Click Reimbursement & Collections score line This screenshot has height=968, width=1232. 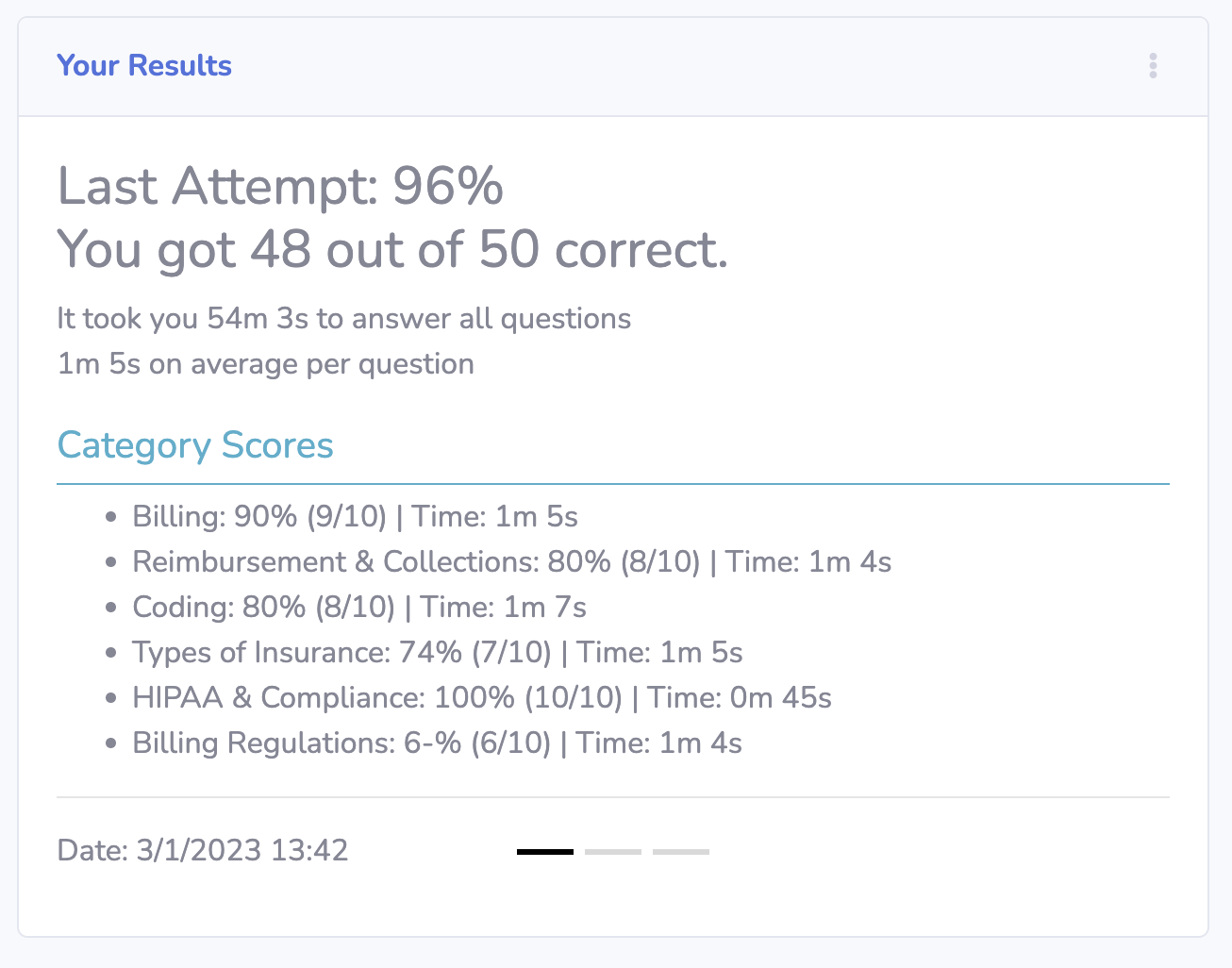pyautogui.click(x=511, y=562)
